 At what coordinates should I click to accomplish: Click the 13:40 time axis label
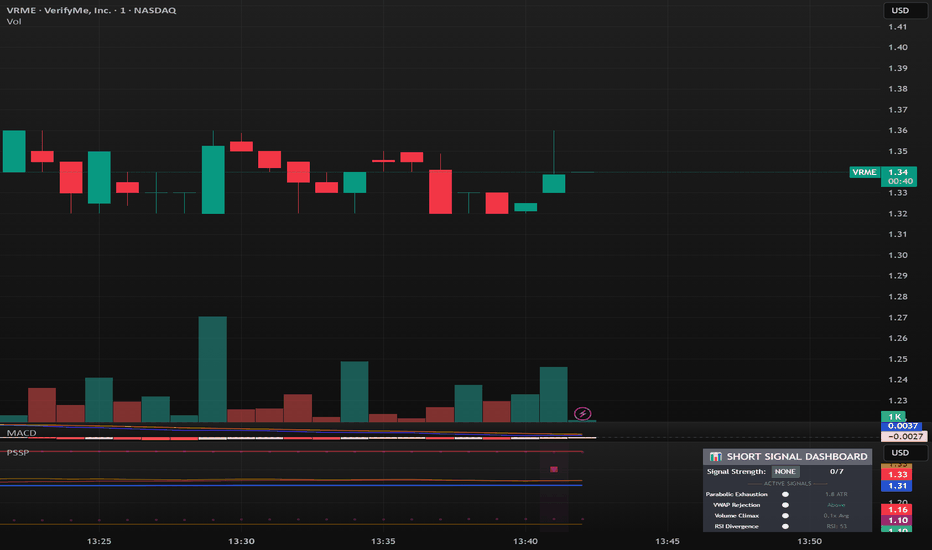click(525, 541)
